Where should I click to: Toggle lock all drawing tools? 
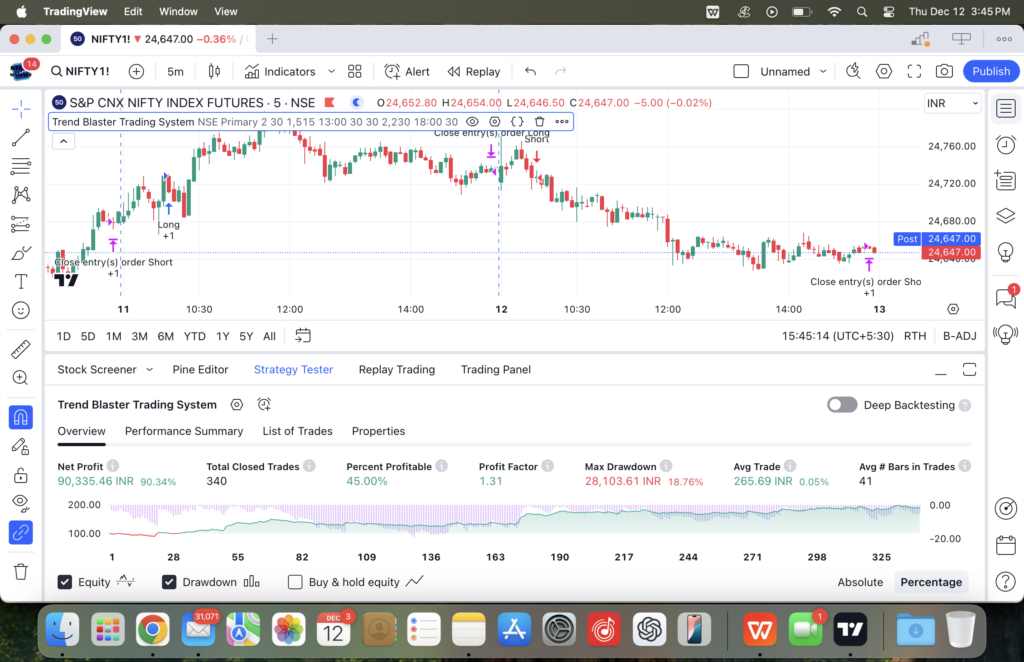21,475
